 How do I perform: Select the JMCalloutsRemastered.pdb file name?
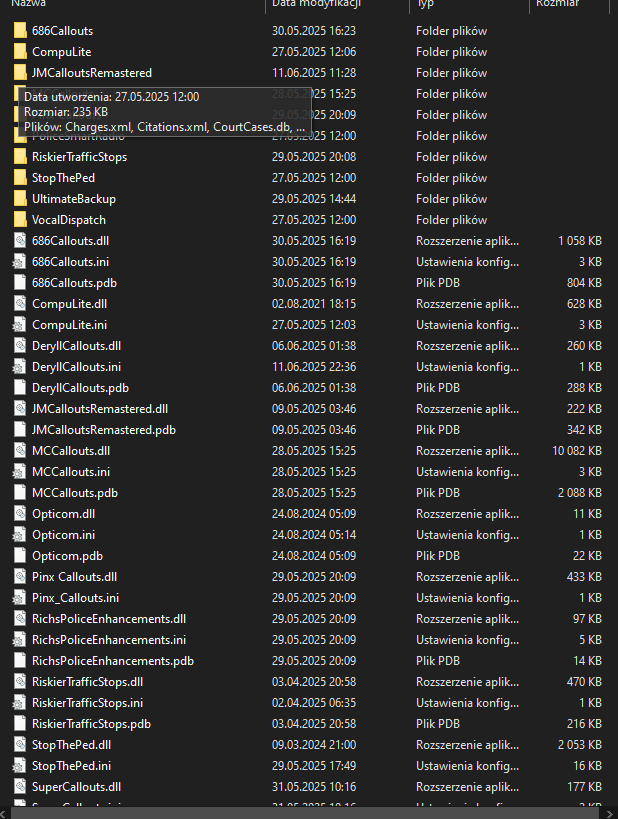pos(103,430)
